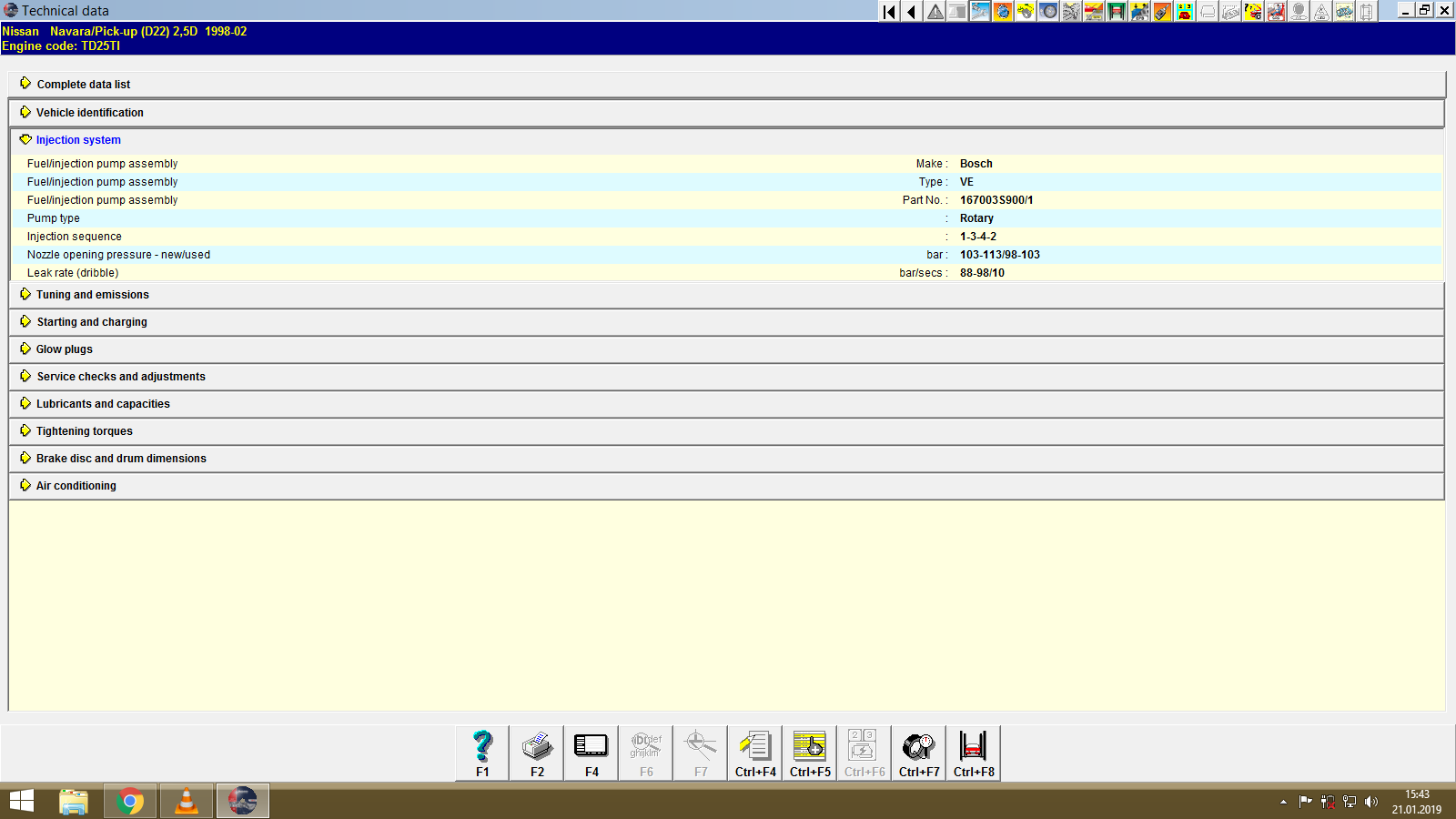Click the warning triangle toolbar icon
Viewport: 1456px width, 819px height.
coord(934,11)
